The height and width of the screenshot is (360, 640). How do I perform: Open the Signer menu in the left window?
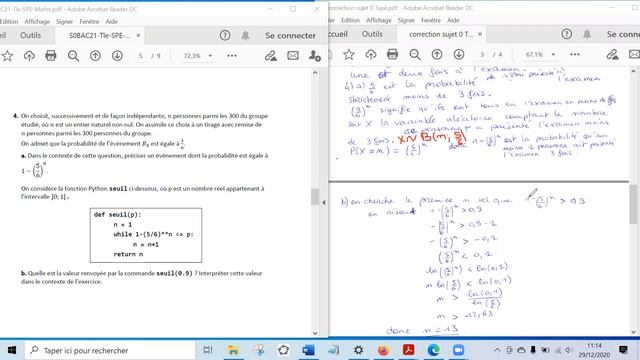point(64,22)
